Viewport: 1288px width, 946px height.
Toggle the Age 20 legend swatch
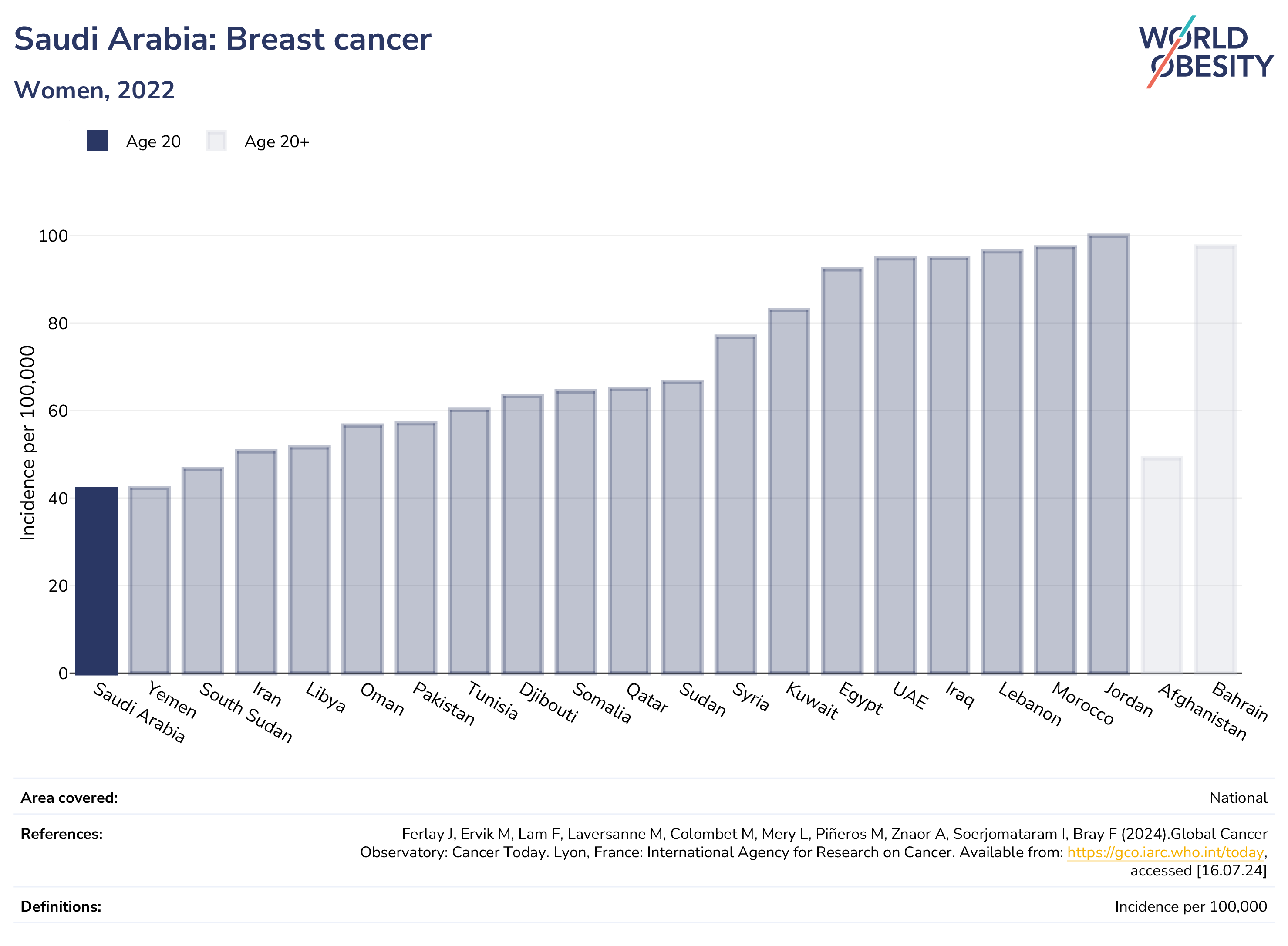click(x=98, y=141)
